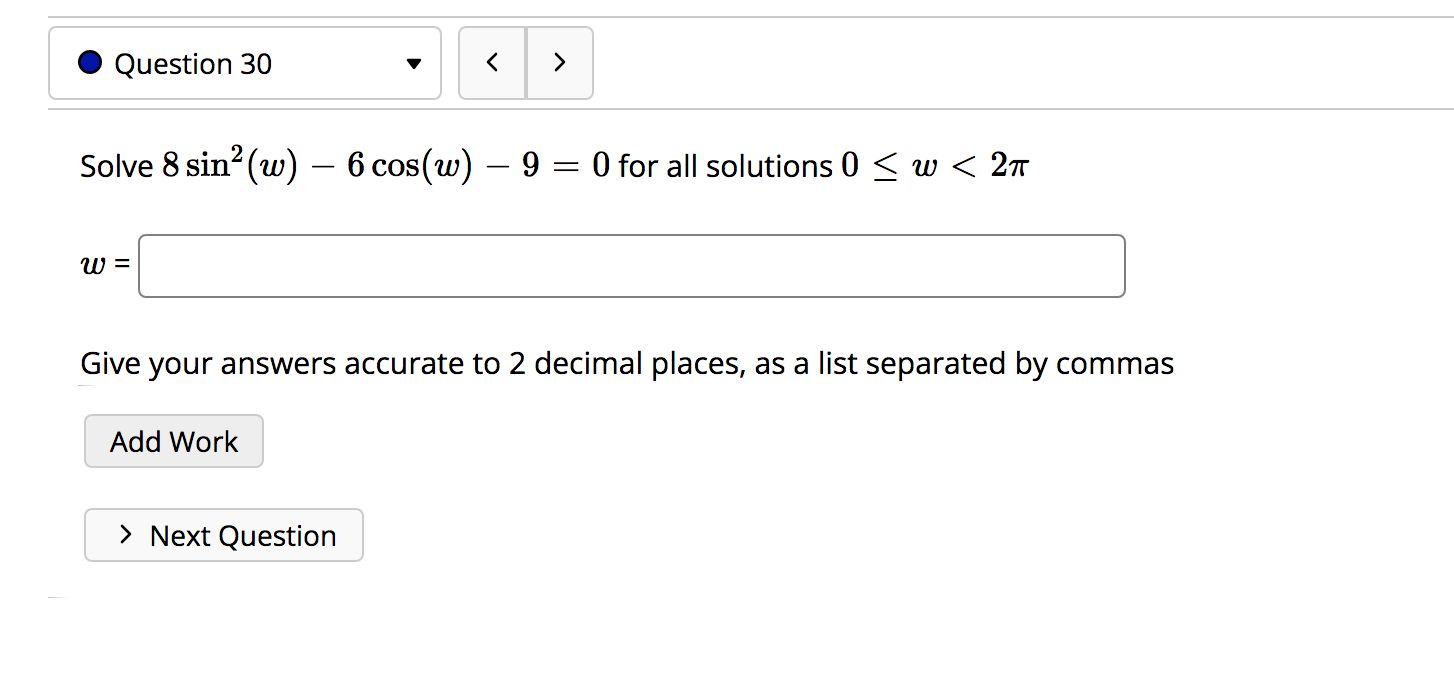Click the previous question chevron arrow
Image resolution: width=1454 pixels, height=678 pixels.
pyautogui.click(x=492, y=62)
